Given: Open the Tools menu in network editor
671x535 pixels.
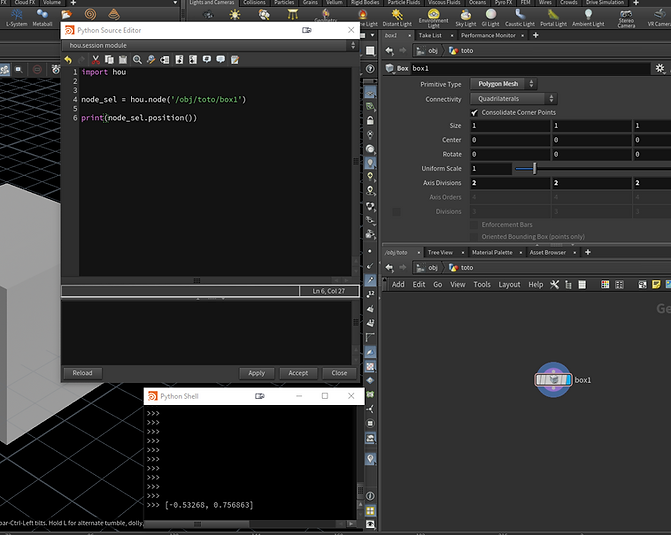Looking at the screenshot, I should (x=482, y=284).
